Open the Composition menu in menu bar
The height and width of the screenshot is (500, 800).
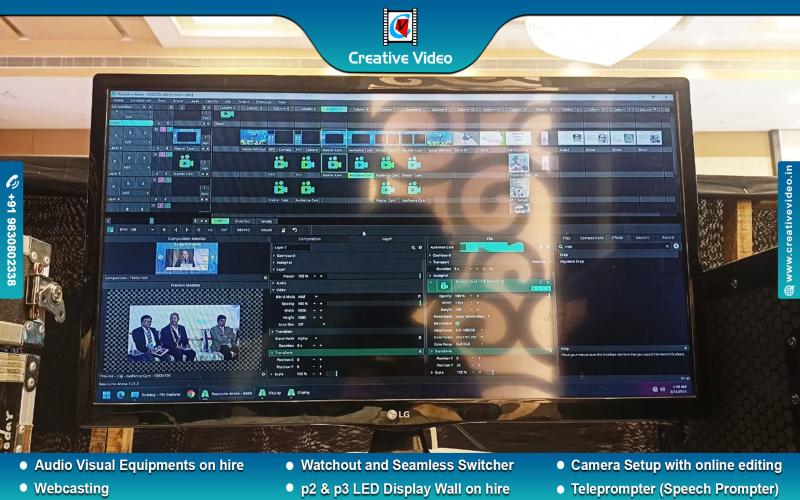tap(141, 100)
